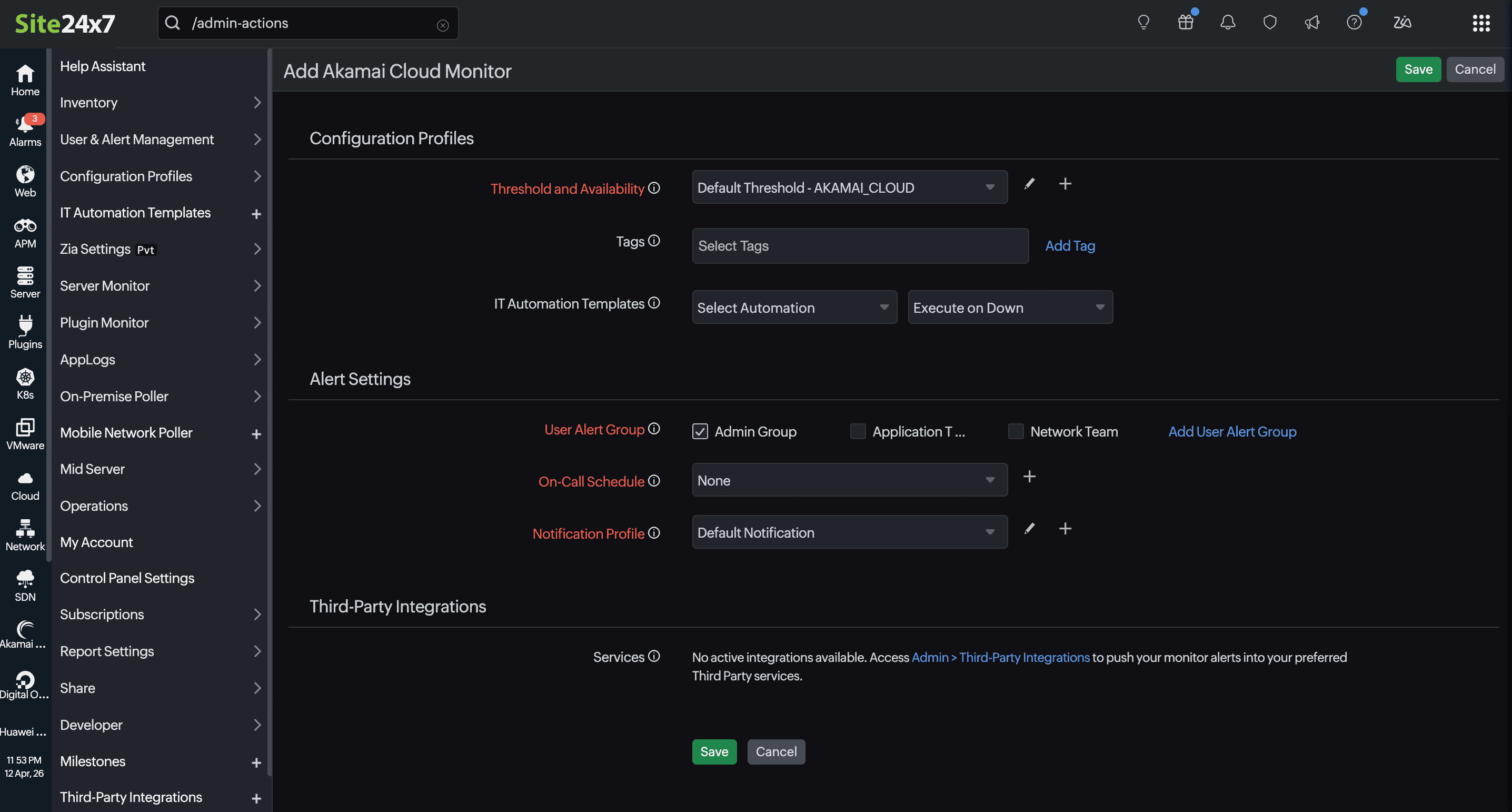The image size is (1512, 812).
Task: Click the Add User Alert Group link
Action: 1232,431
